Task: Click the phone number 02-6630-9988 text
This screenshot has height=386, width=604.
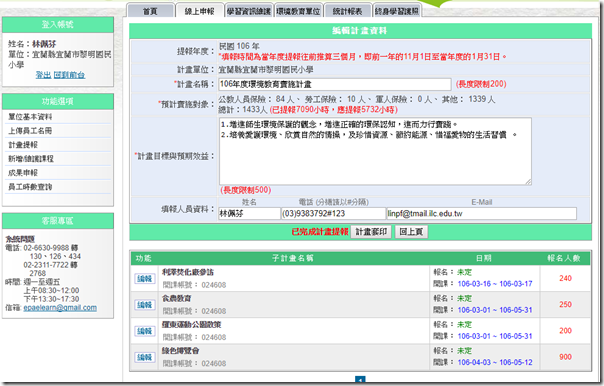Action: pyautogui.click(x=46, y=248)
